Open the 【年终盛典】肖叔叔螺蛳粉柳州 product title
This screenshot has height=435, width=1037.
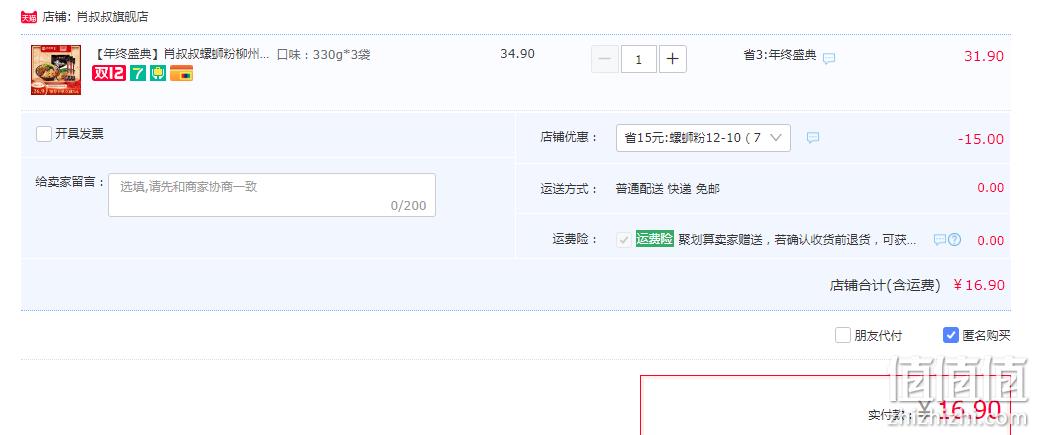183,55
